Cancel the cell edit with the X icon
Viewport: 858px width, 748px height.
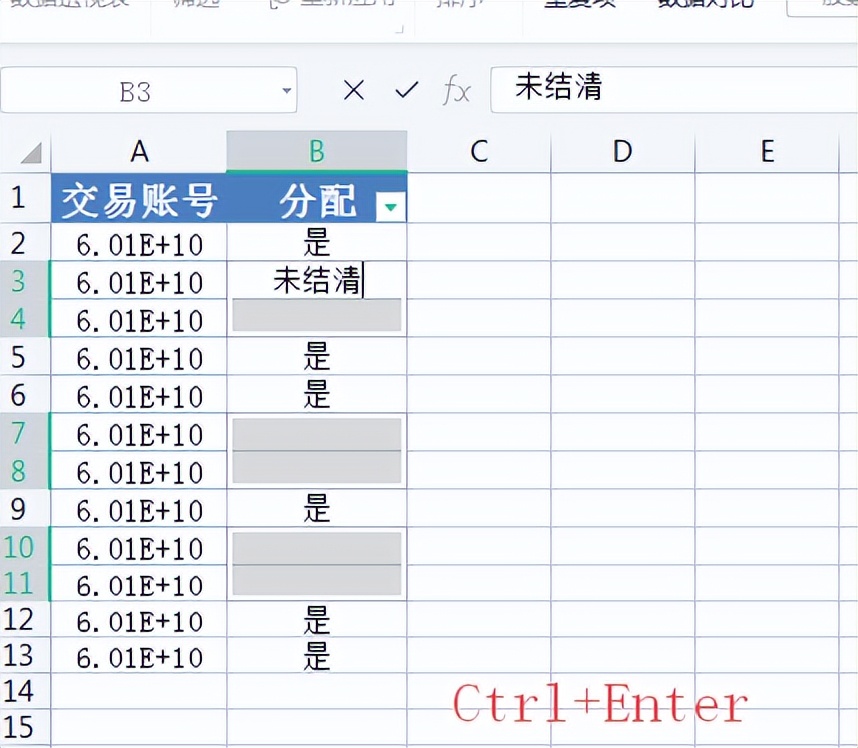354,90
